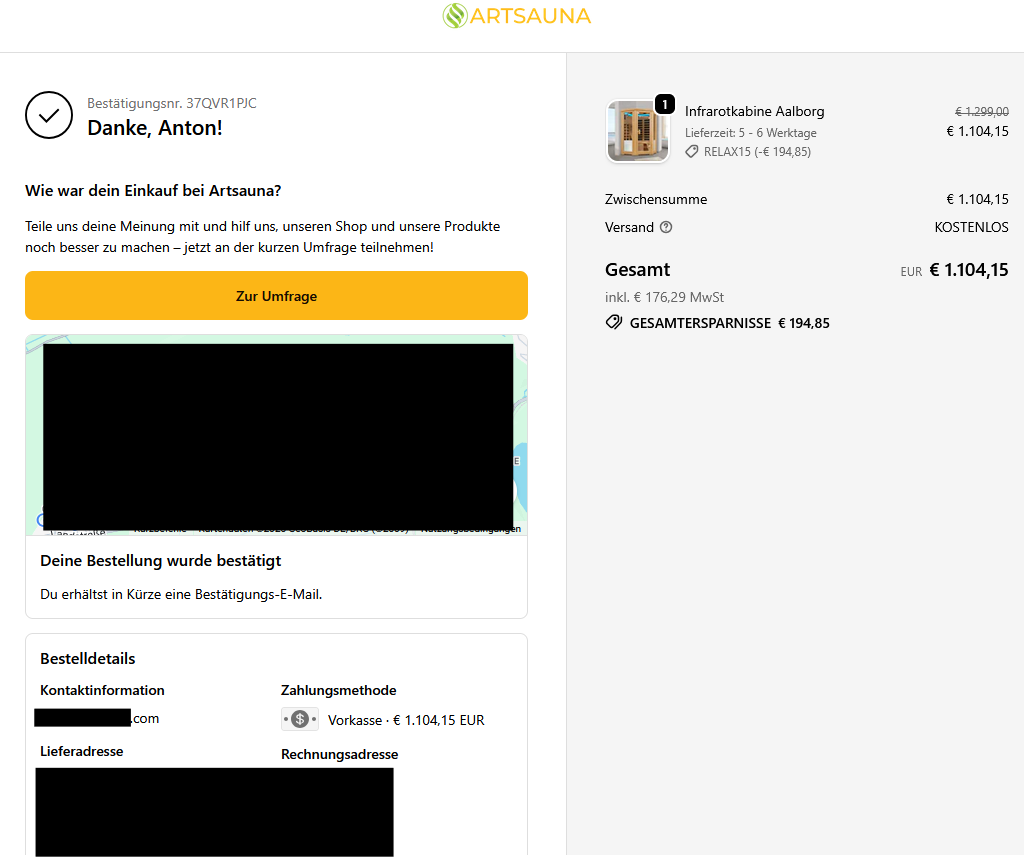Click the Gesamtersparnisse tag icon

pos(614,323)
